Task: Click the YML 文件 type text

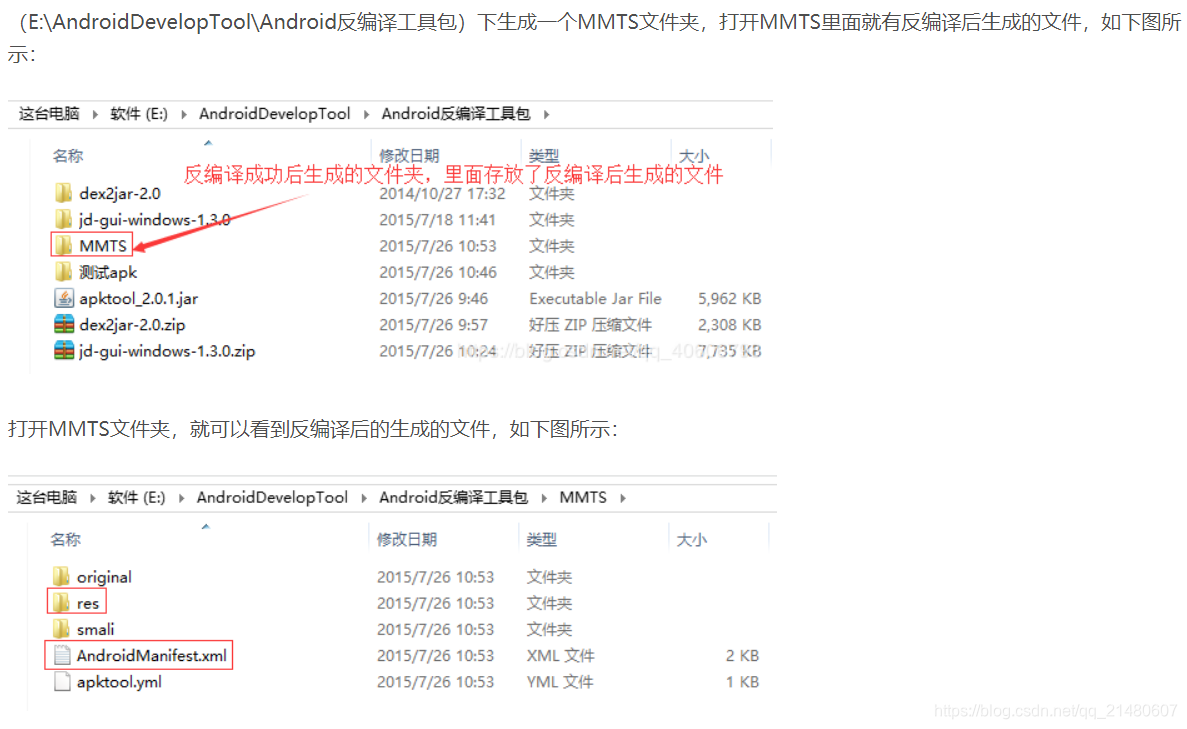Action: coord(560,682)
